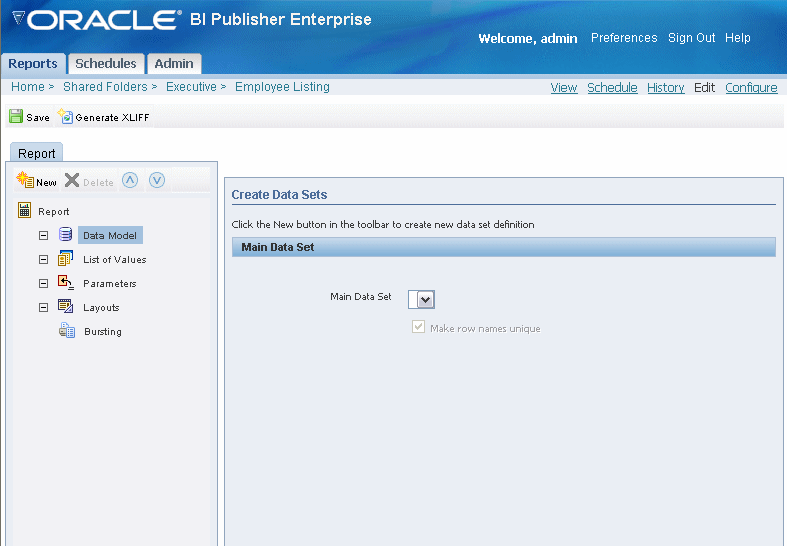Go to Shared Folders breadcrumb
Screen dimensions: 787x546
click(105, 87)
